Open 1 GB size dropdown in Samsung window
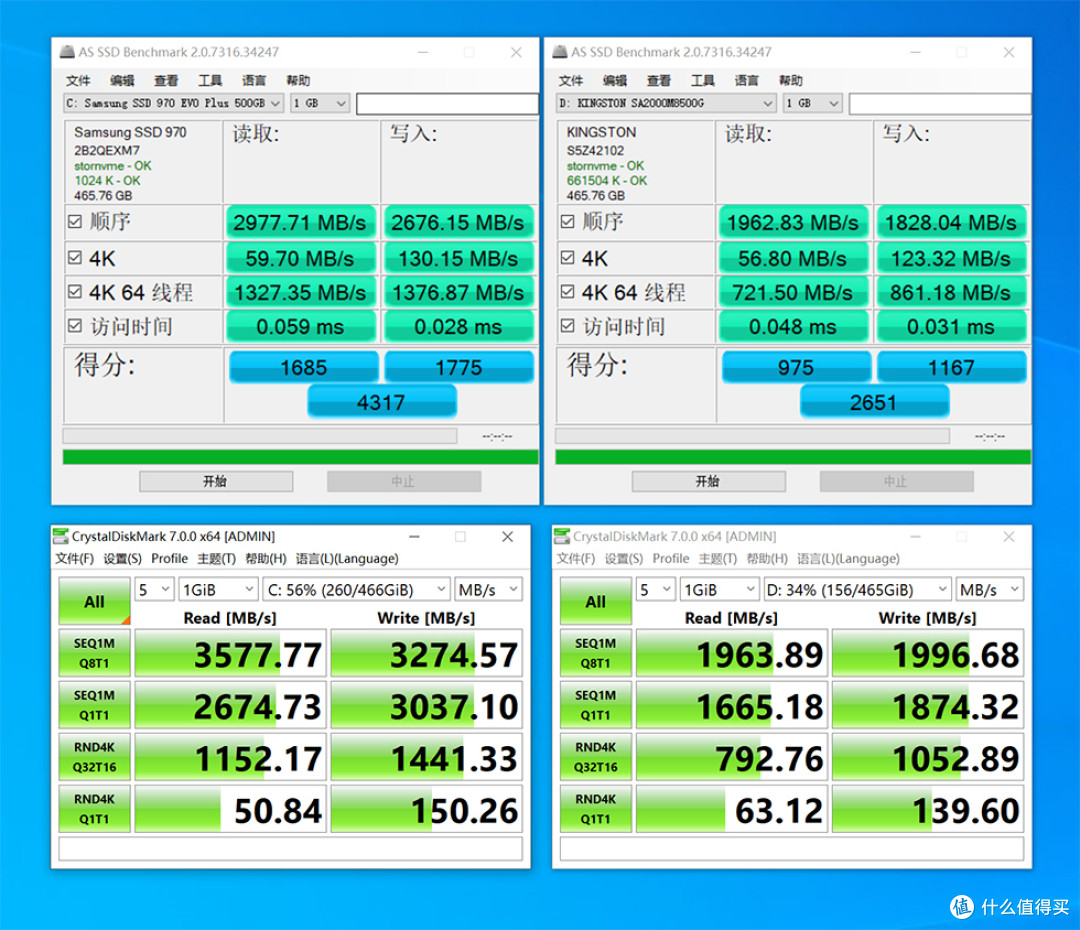Screen dimensions: 1080x930 [x=320, y=103]
